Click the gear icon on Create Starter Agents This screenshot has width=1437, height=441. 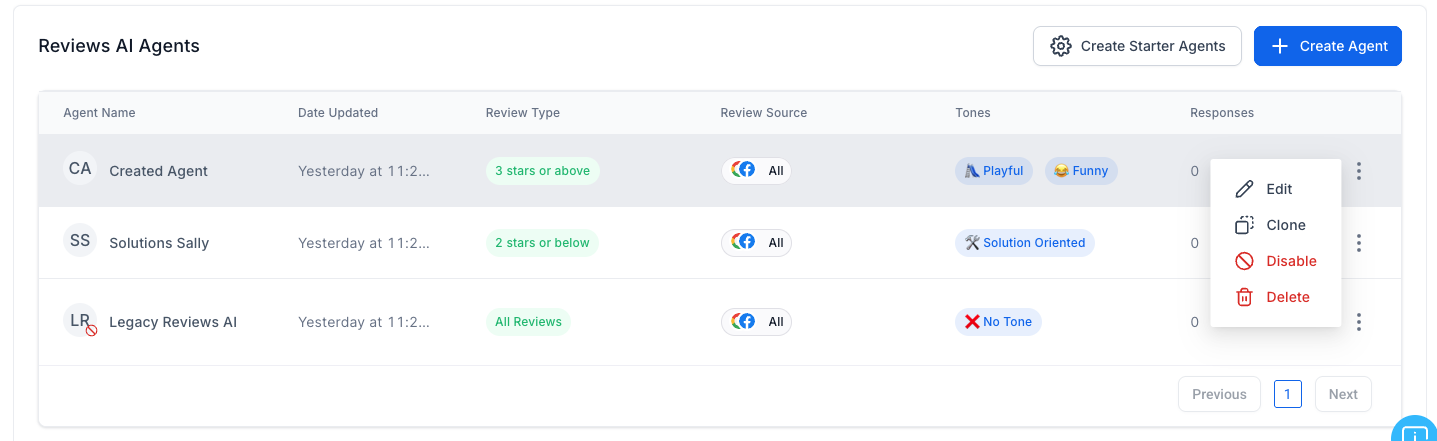pos(1060,46)
